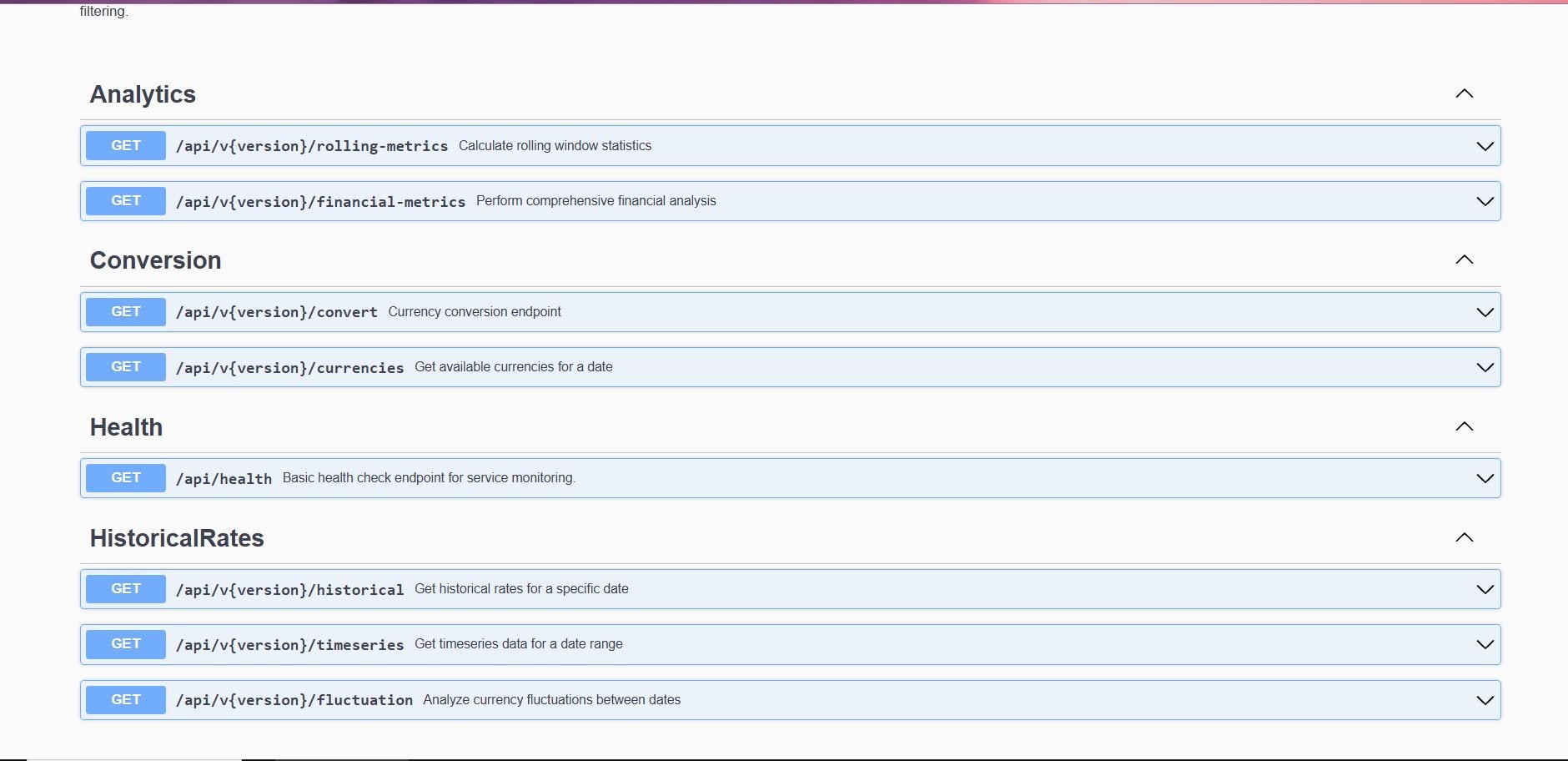Click the Analytics section heading
This screenshot has height=761, width=1568.
(x=143, y=93)
